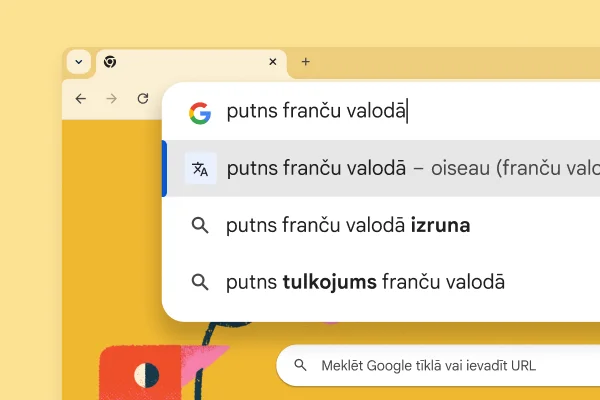Choose suggestion "putns franču valodā izruna"
Image resolution: width=600 pixels, height=400 pixels.
click(x=348, y=226)
